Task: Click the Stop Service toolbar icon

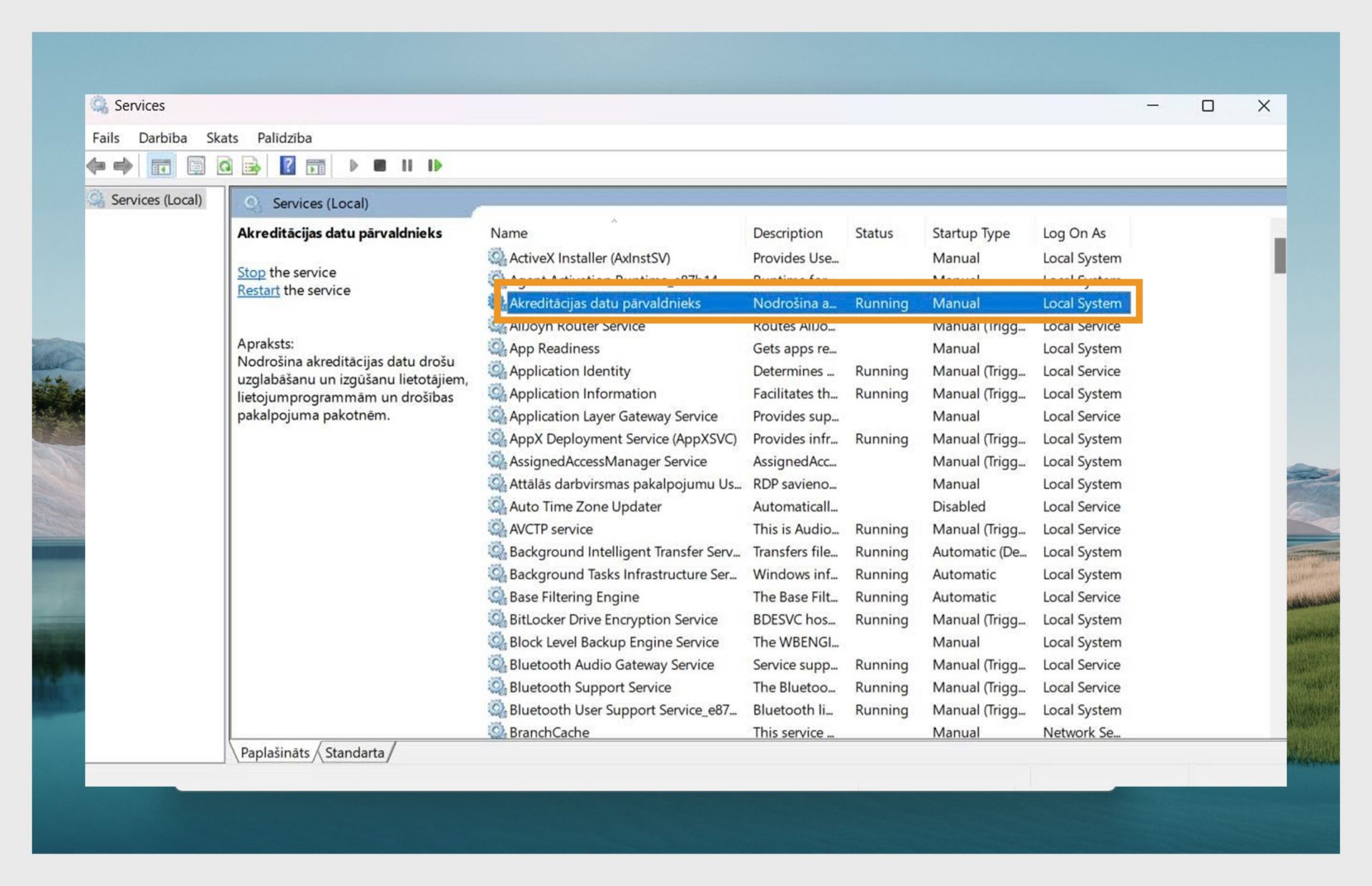Action: (x=379, y=166)
